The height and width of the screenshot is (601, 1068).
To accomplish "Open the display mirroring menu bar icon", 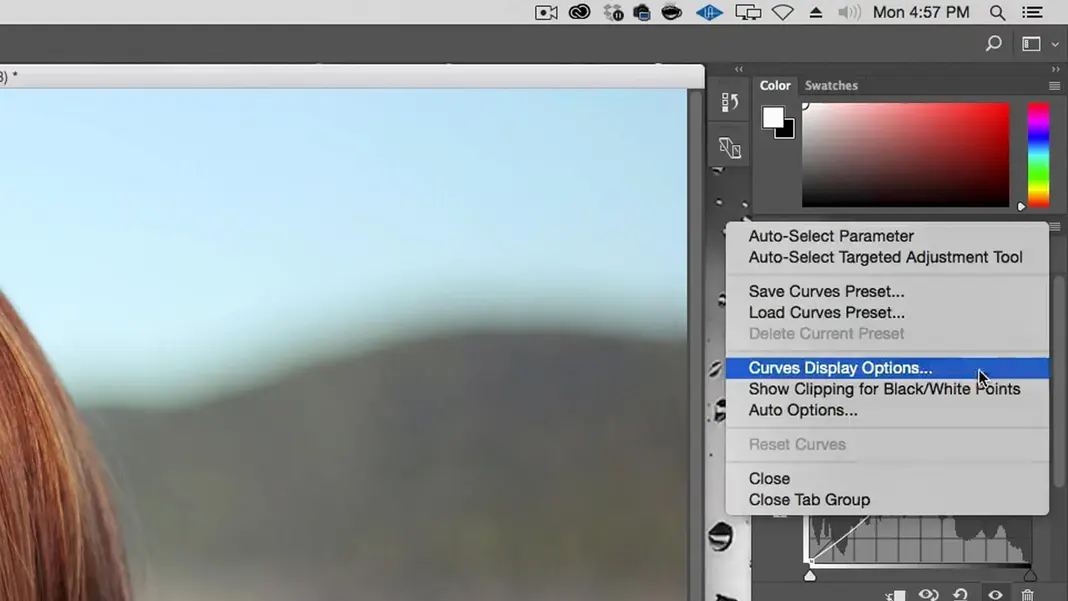I will point(748,12).
